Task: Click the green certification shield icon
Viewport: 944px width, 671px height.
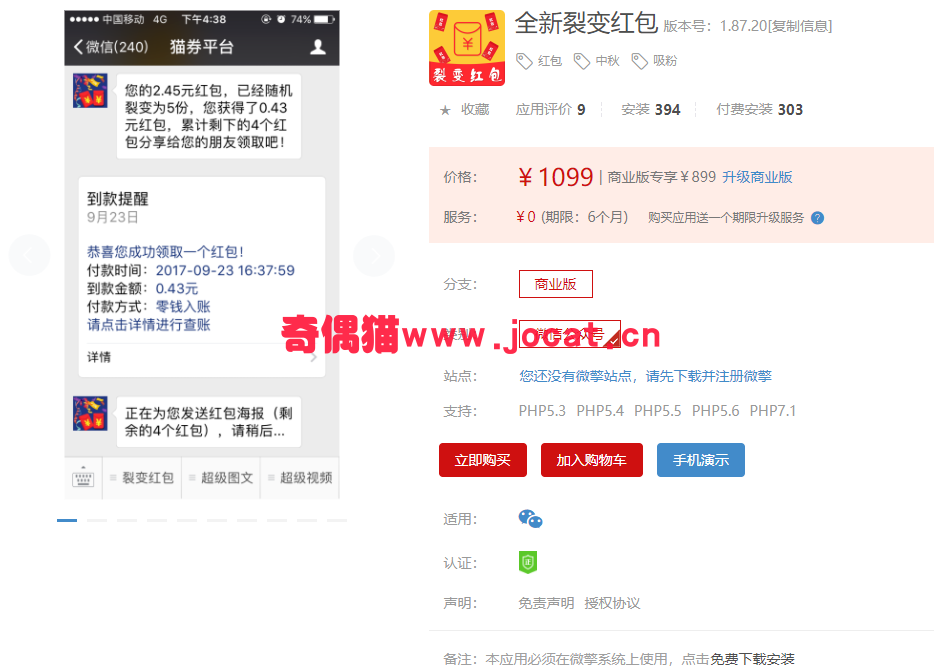Action: [527, 562]
